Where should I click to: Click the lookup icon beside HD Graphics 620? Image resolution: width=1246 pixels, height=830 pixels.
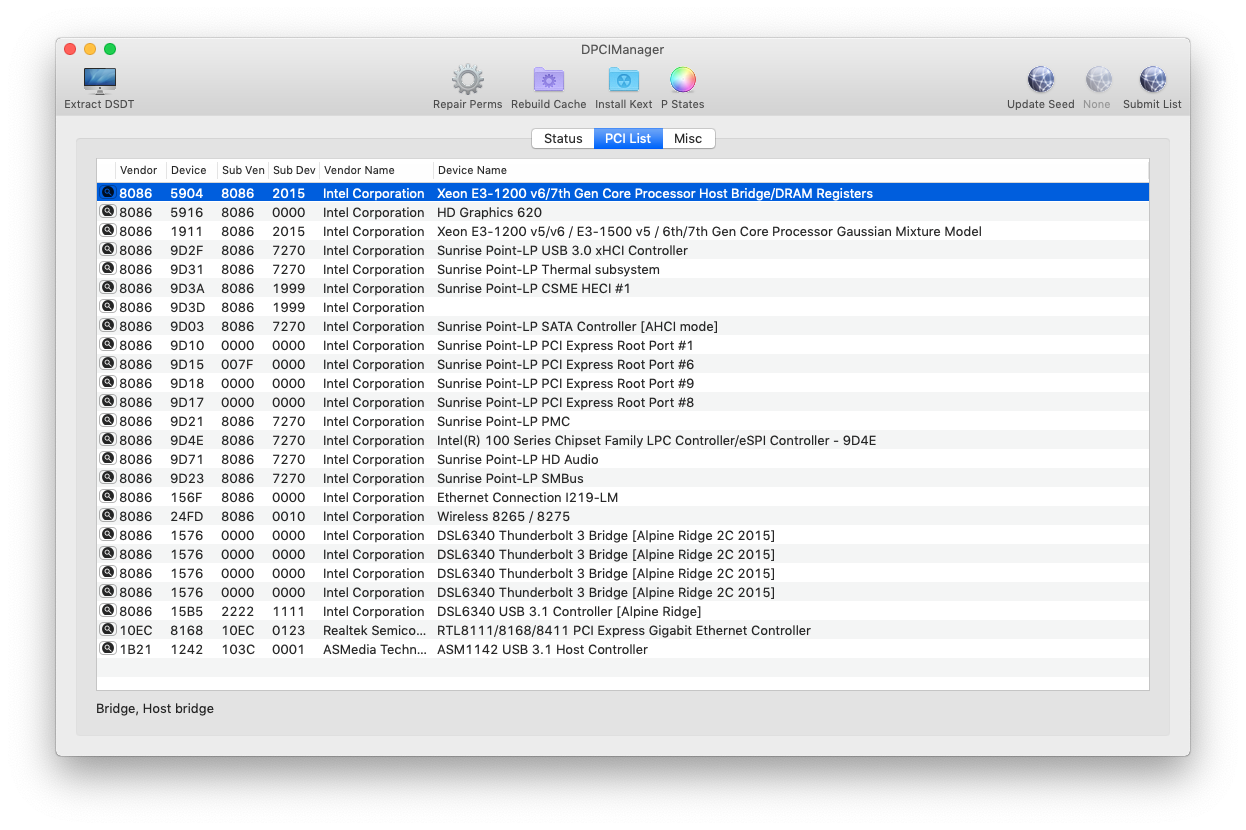click(107, 212)
